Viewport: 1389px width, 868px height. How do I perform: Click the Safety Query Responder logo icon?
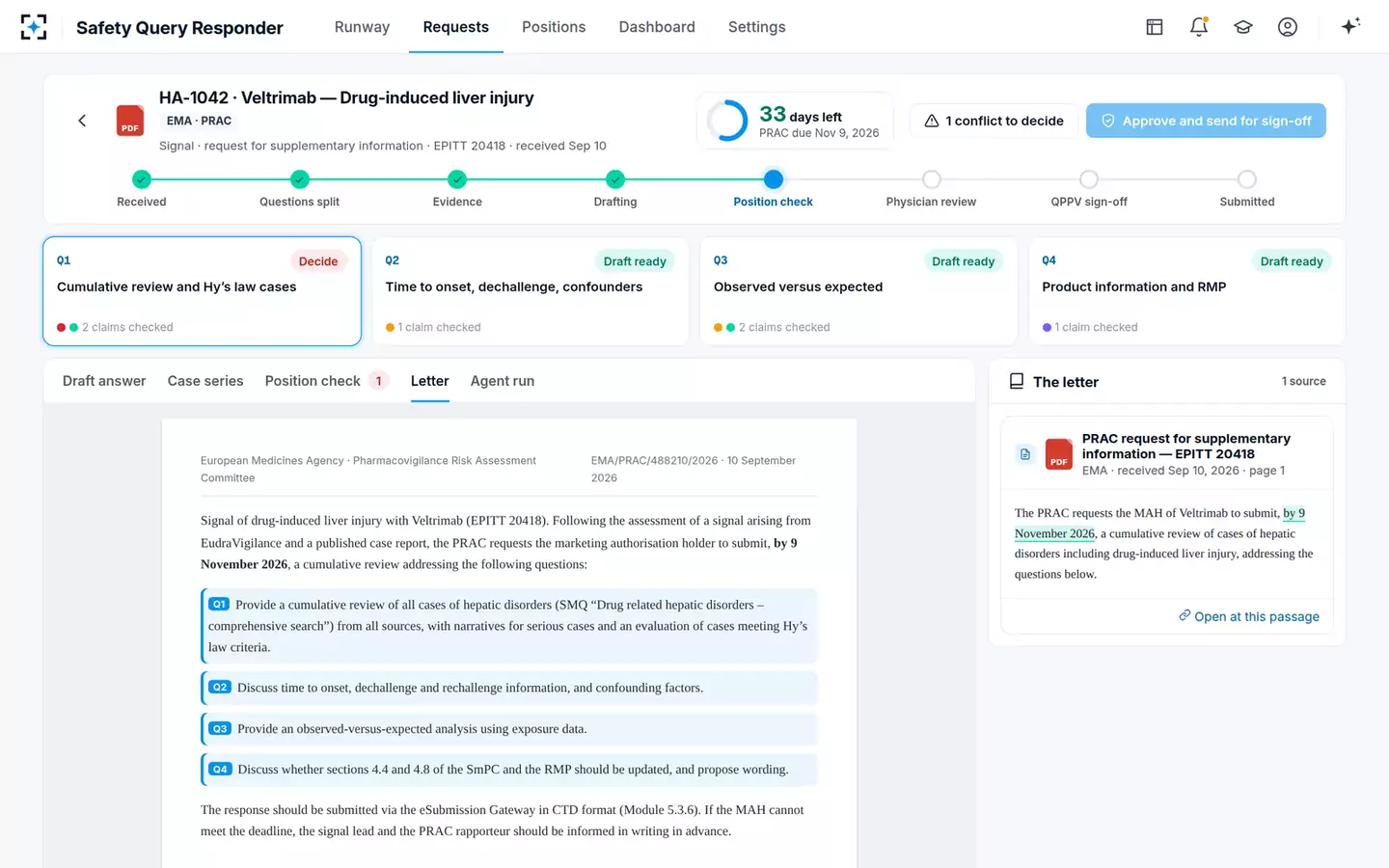pyautogui.click(x=34, y=27)
